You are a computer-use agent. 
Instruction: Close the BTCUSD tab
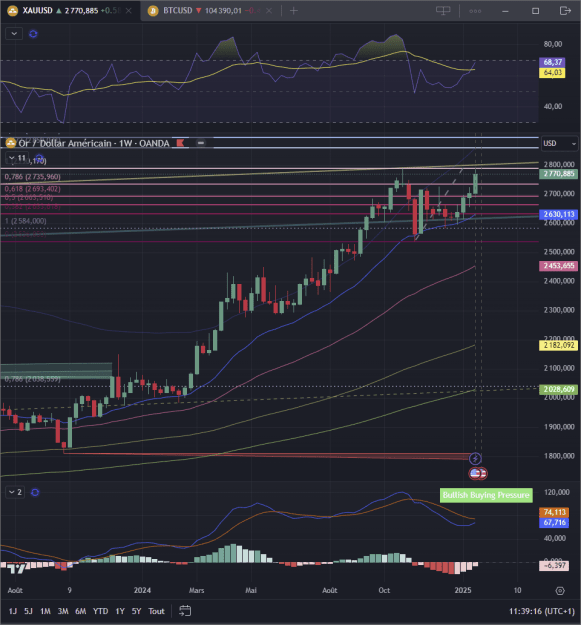tap(269, 11)
